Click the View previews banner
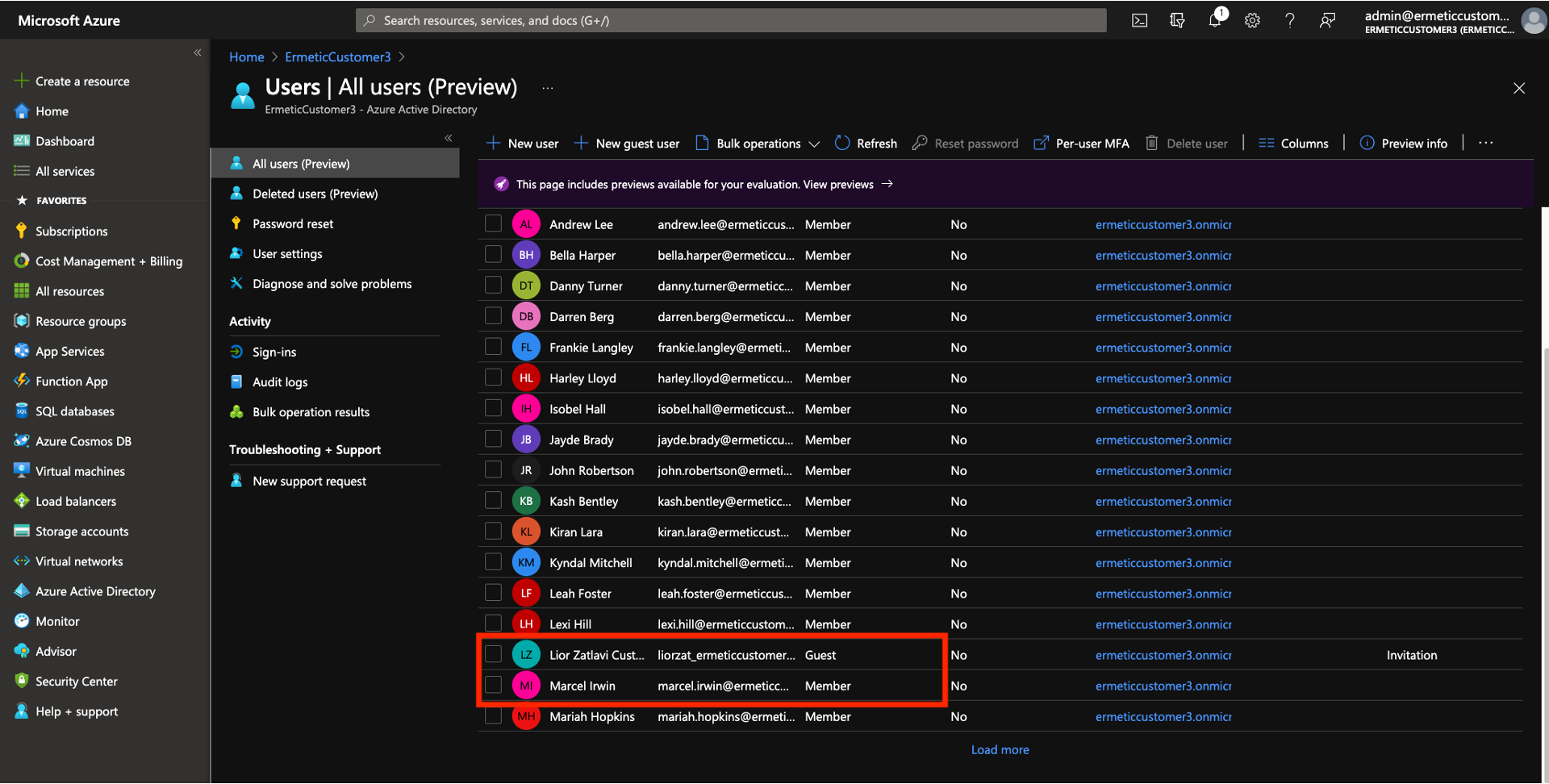Viewport: 1549px width, 784px height. tap(847, 184)
